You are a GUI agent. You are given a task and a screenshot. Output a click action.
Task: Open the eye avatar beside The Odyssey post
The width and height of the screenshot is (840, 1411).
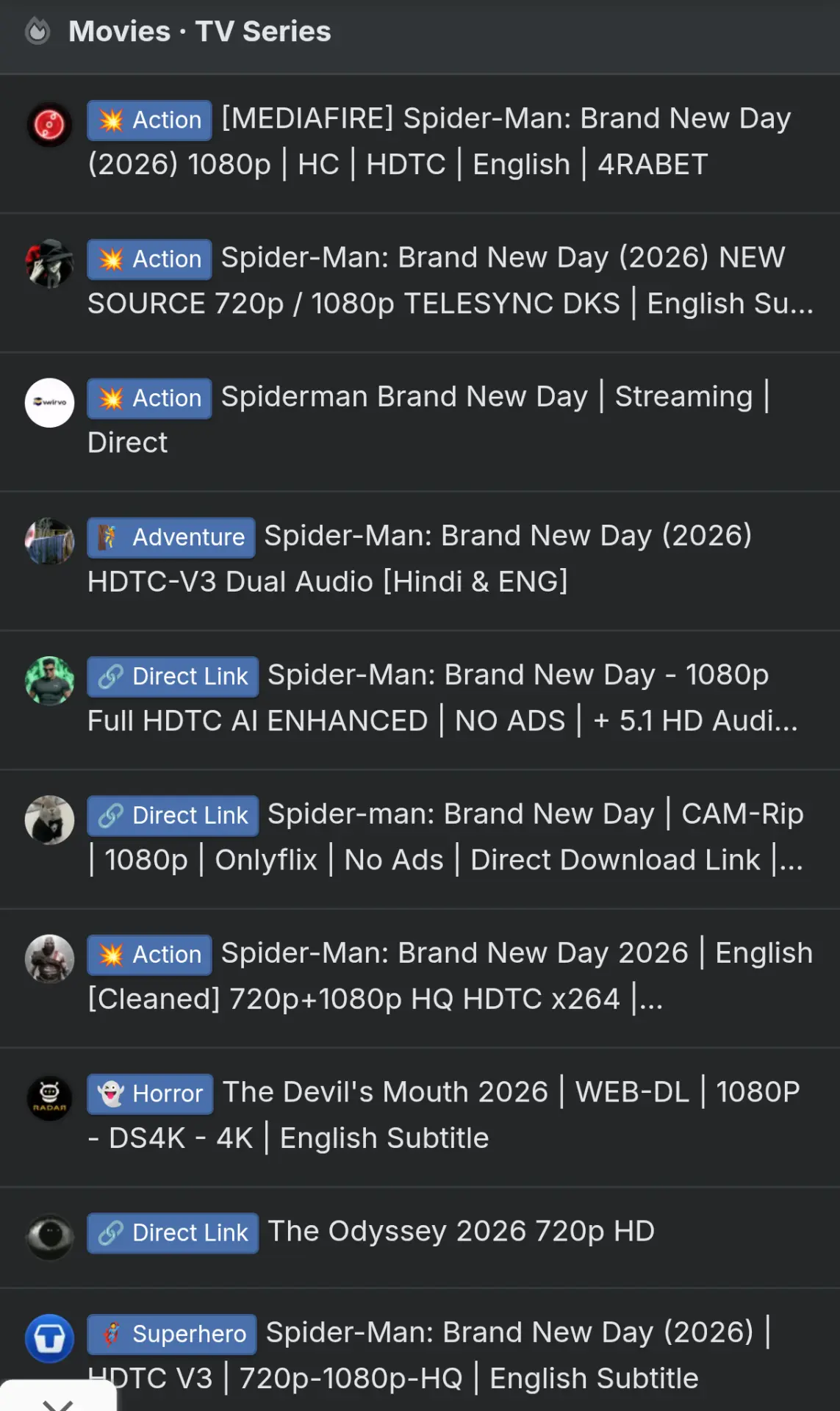coord(49,1238)
